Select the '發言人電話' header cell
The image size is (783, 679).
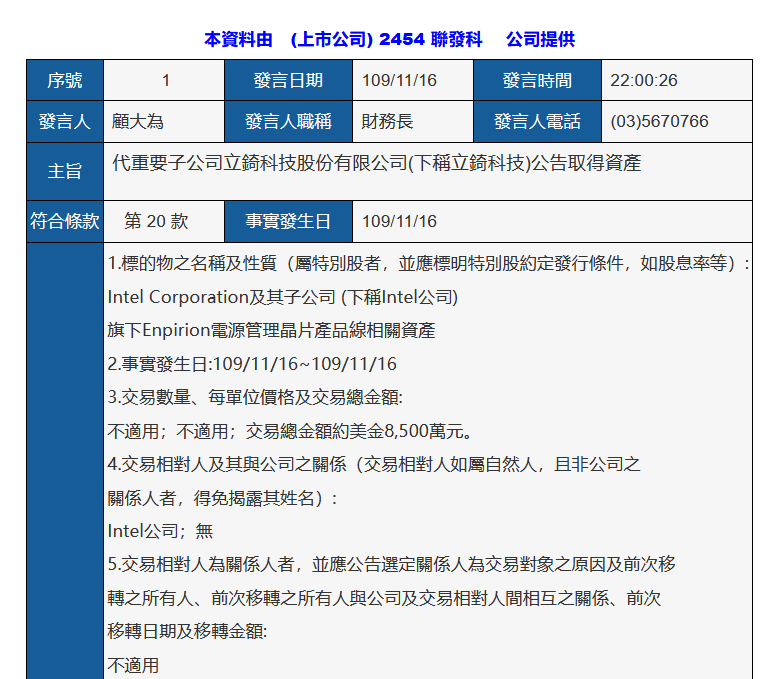coord(537,121)
